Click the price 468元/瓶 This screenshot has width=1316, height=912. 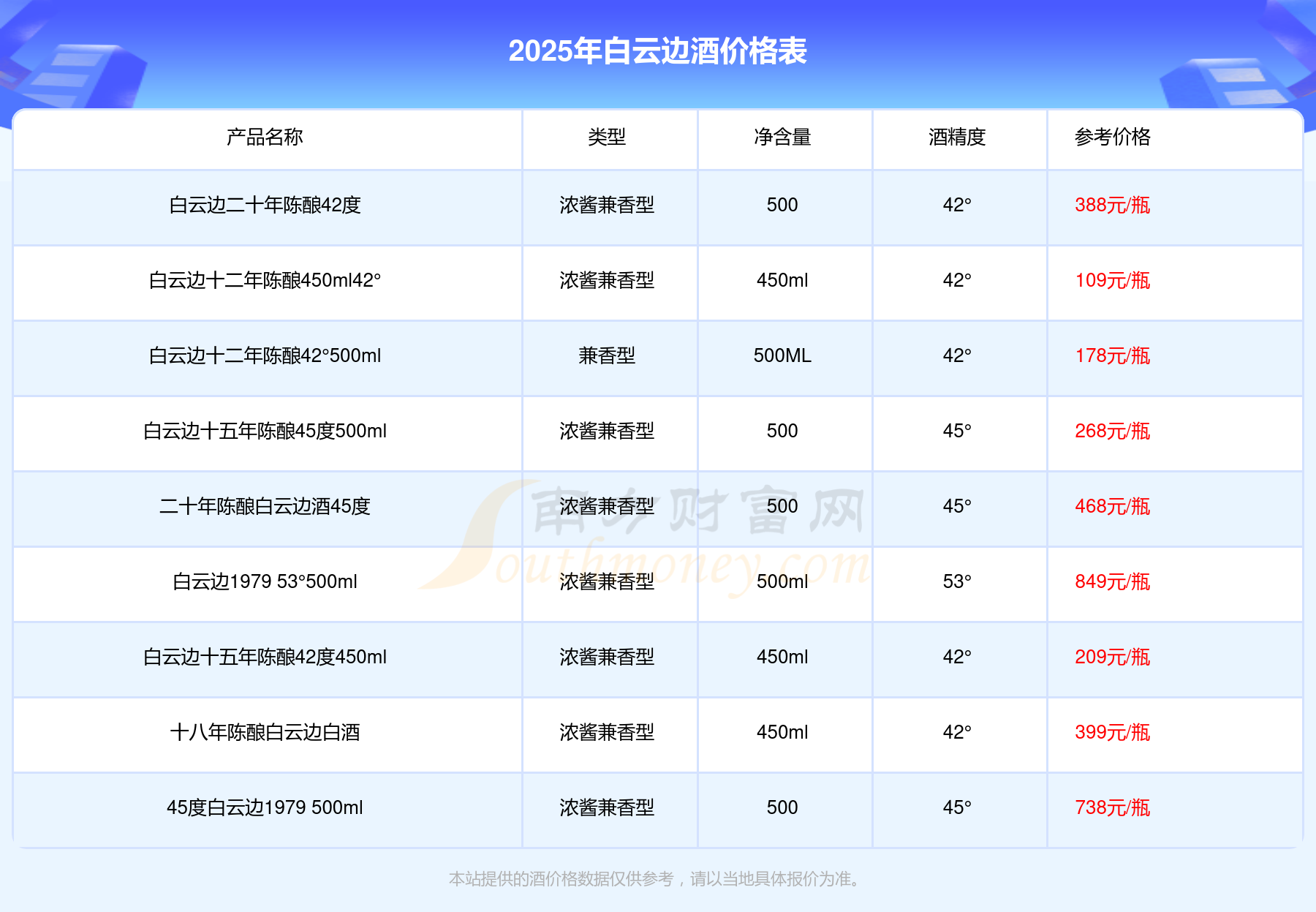point(1113,506)
